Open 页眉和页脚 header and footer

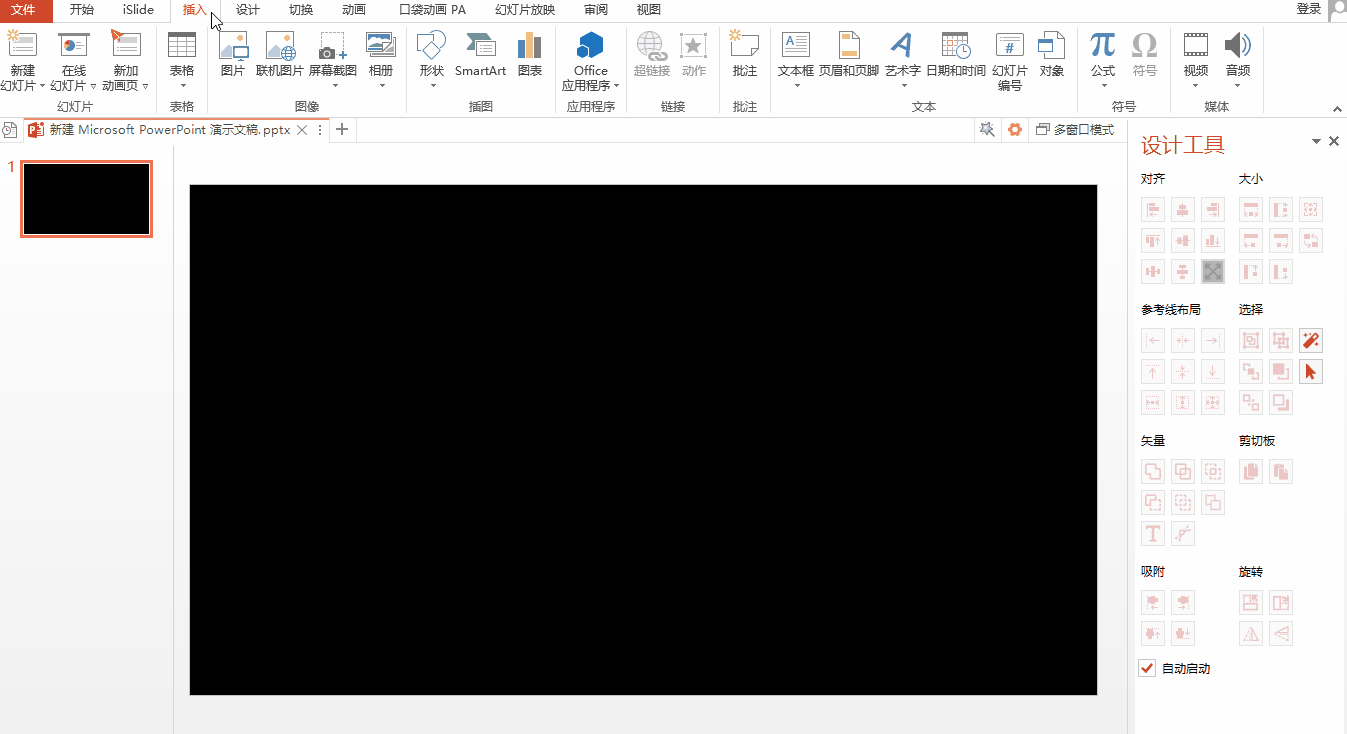(x=849, y=55)
